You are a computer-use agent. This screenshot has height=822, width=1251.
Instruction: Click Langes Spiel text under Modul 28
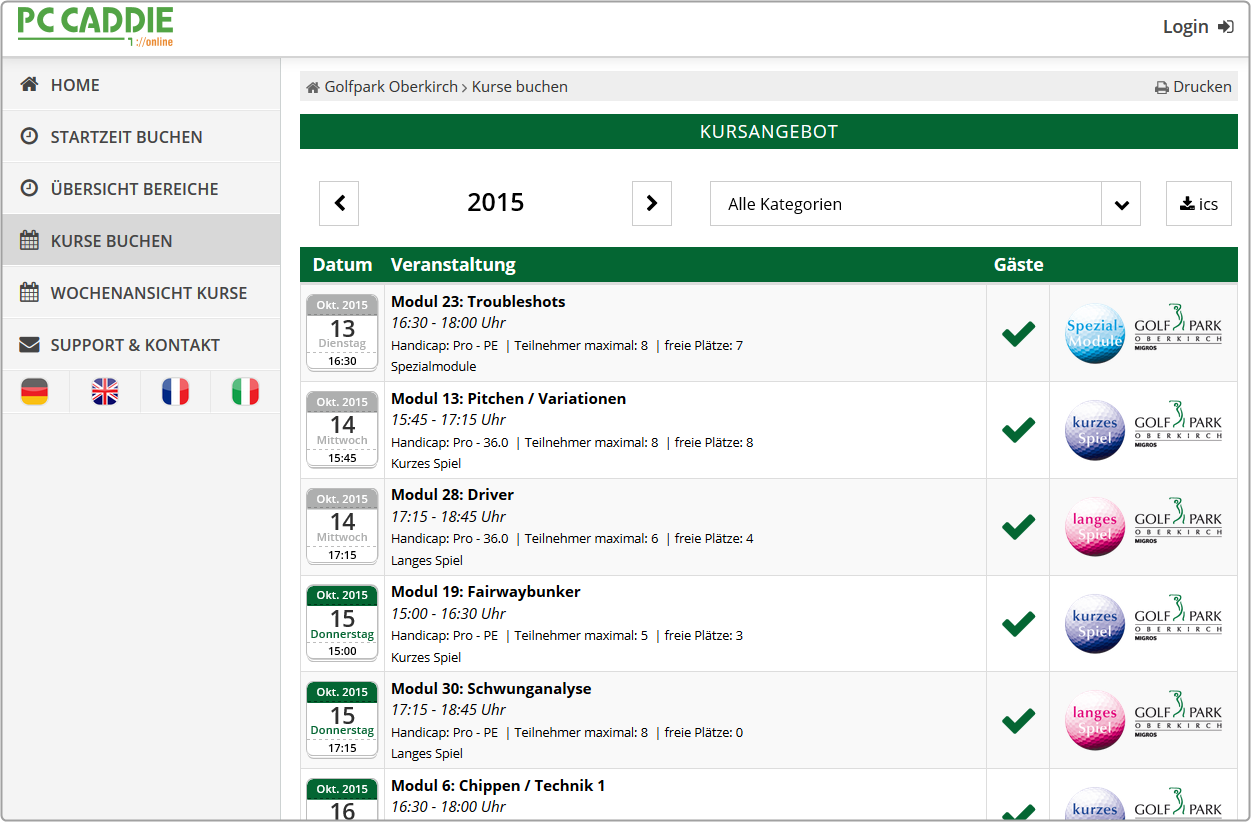427,561
